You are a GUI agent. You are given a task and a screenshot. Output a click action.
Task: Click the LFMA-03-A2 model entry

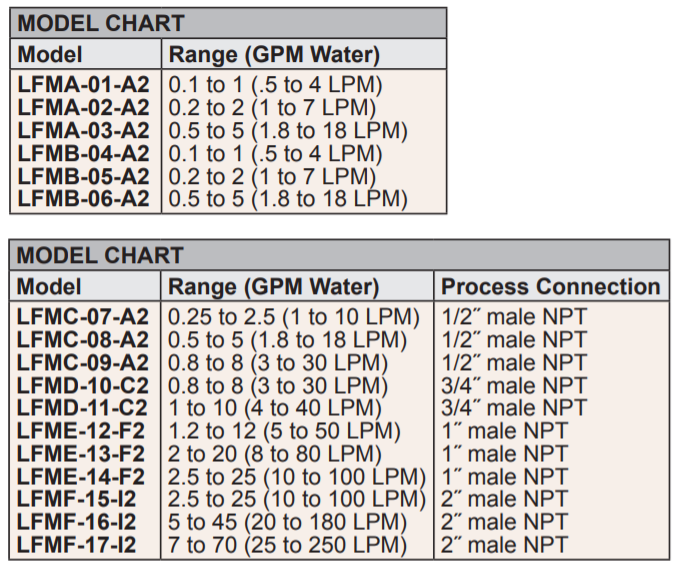tap(84, 130)
